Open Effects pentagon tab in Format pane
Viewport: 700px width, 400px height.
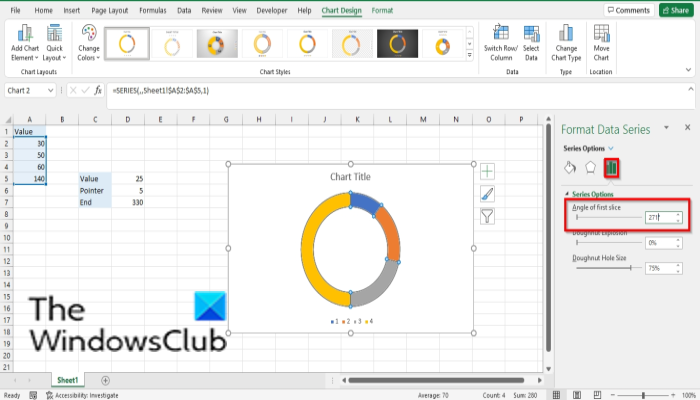(590, 168)
